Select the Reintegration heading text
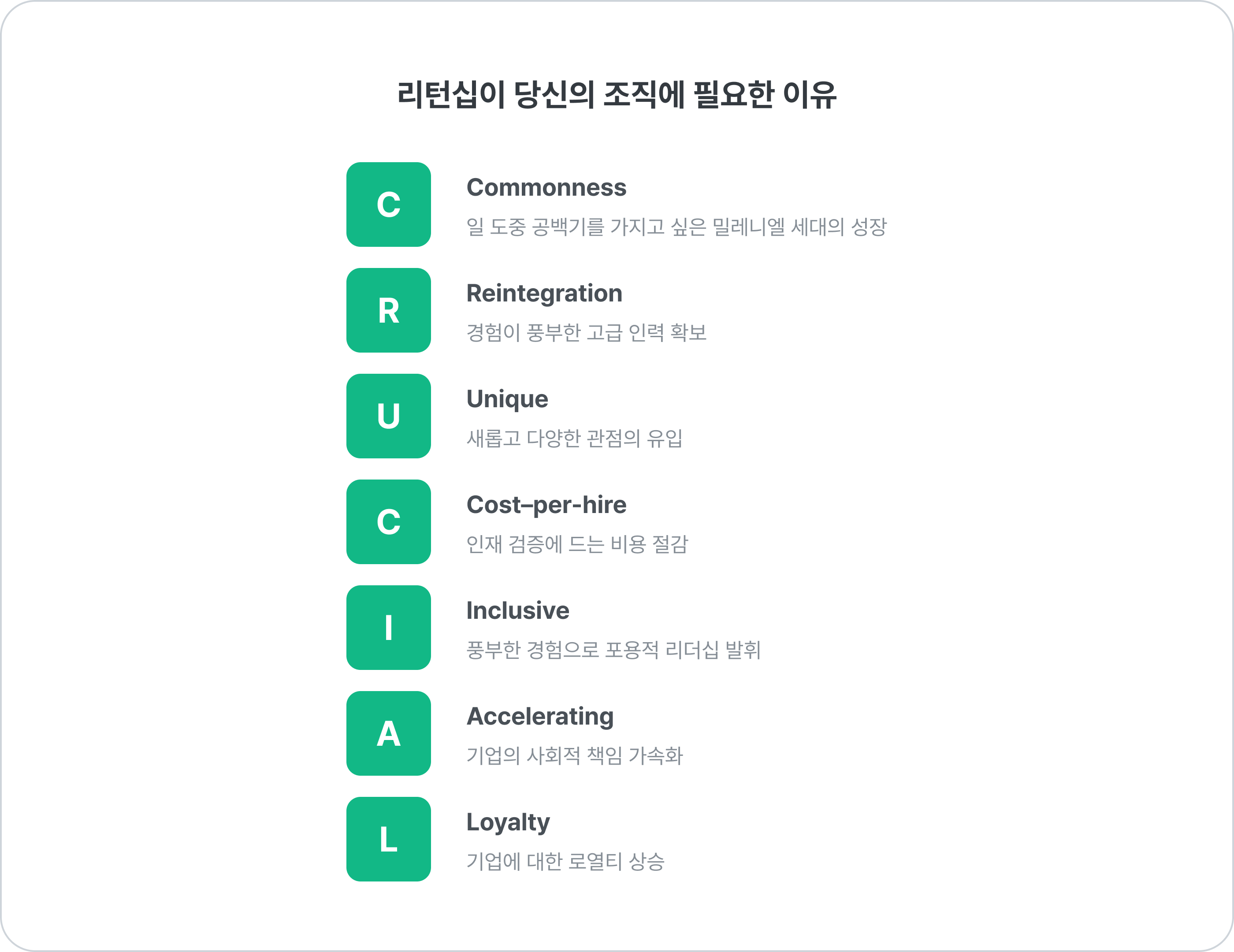Screen dimensions: 1234x952 pyautogui.click(x=544, y=294)
